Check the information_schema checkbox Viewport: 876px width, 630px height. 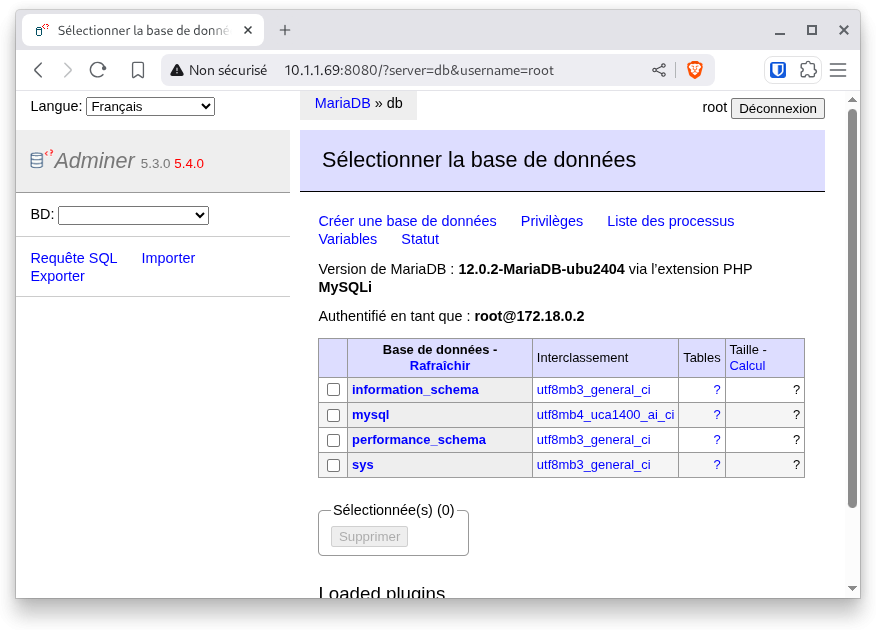coord(334,389)
